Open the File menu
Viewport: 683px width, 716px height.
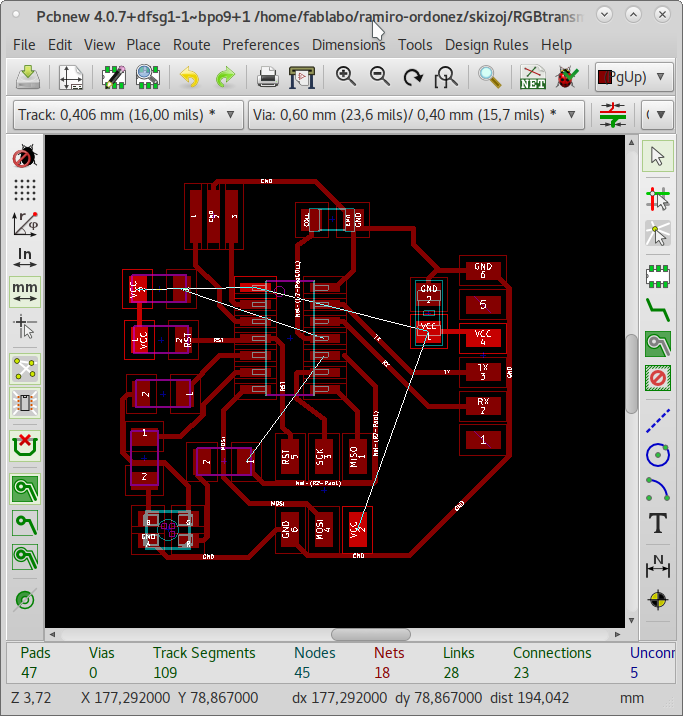(x=24, y=45)
